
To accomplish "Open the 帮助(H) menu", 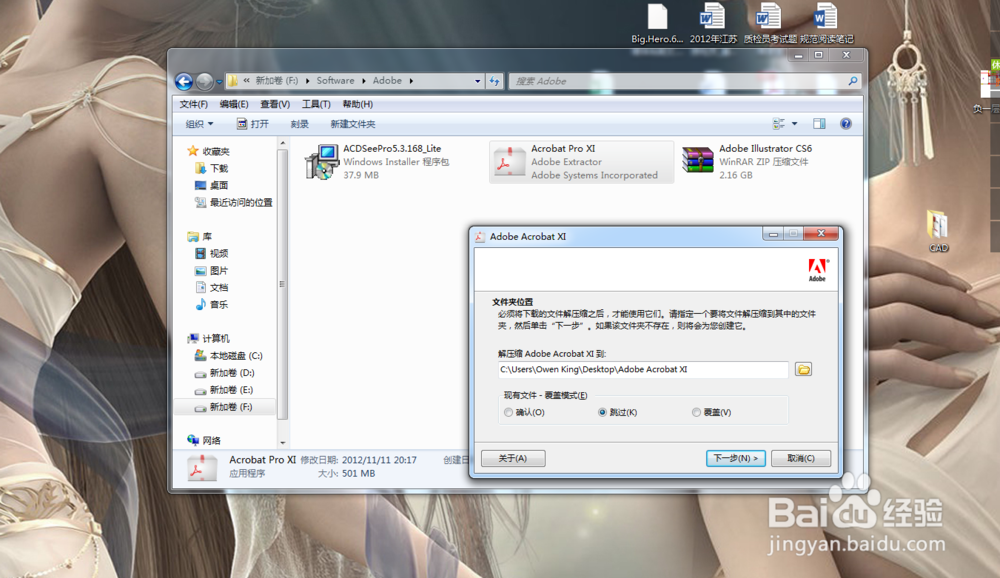I will 357,104.
